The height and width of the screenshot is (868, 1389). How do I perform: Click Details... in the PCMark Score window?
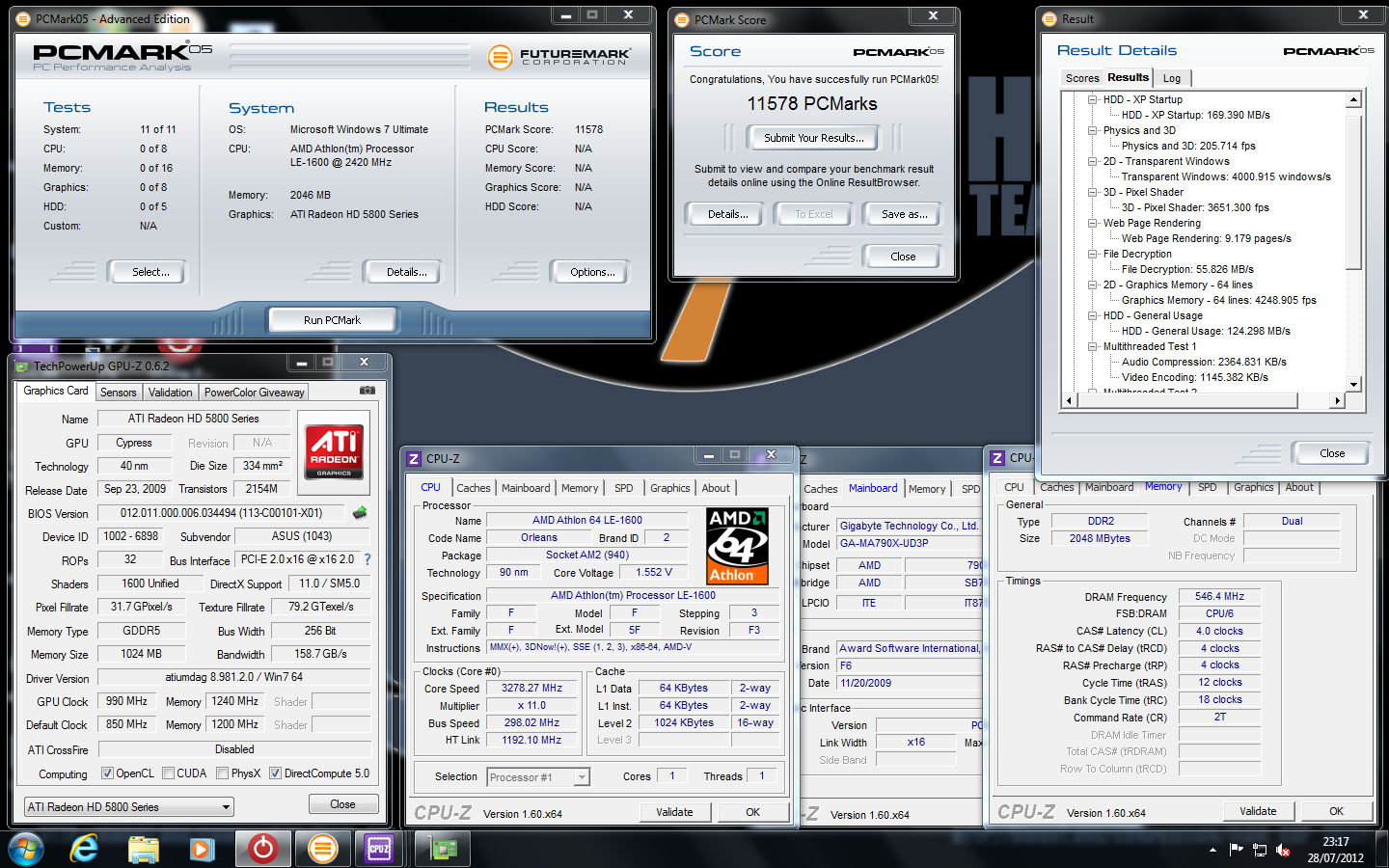(x=727, y=214)
